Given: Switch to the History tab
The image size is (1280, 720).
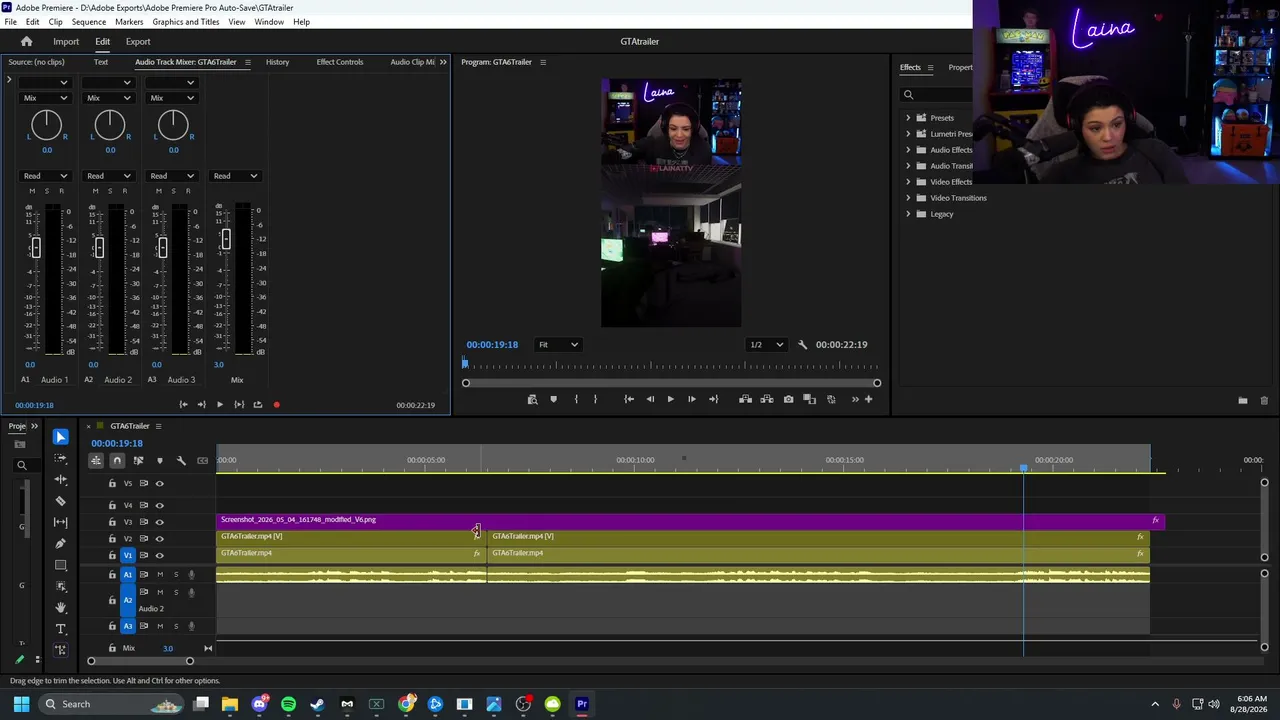Looking at the screenshot, I should tap(277, 62).
